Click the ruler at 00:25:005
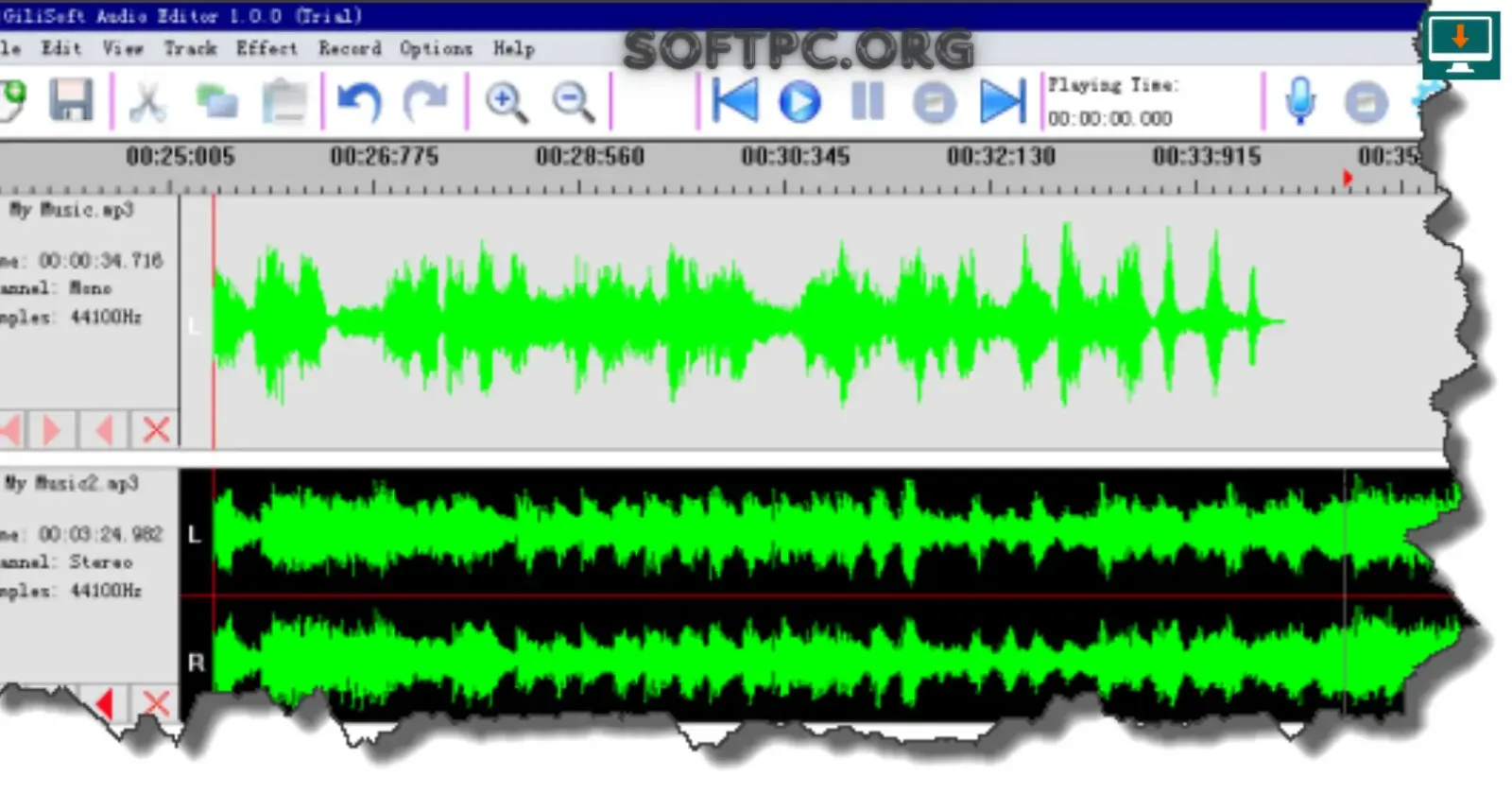 tap(180, 157)
